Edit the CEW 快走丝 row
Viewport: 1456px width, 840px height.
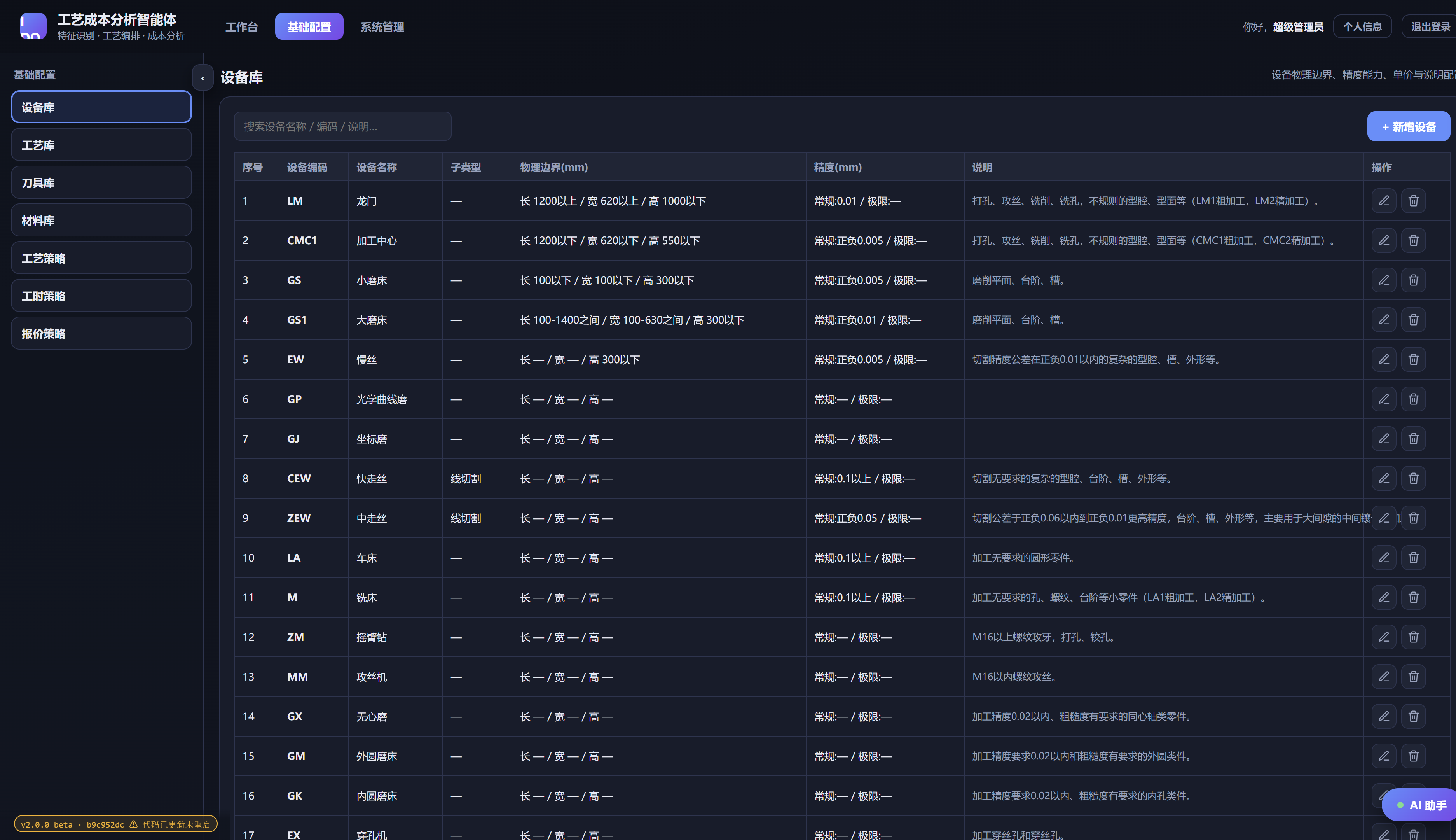(x=1383, y=478)
